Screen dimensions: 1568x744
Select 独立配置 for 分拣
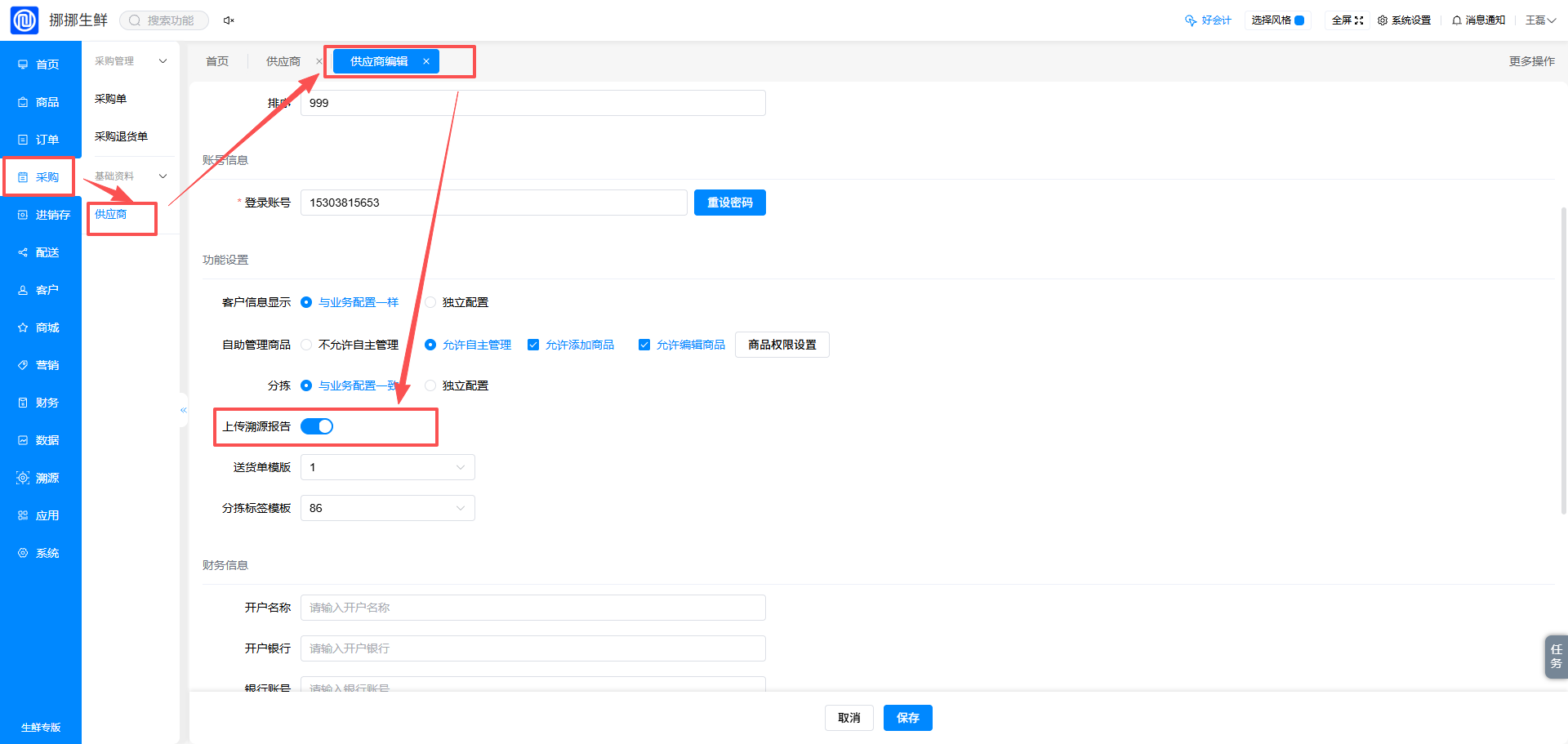pyautogui.click(x=457, y=385)
